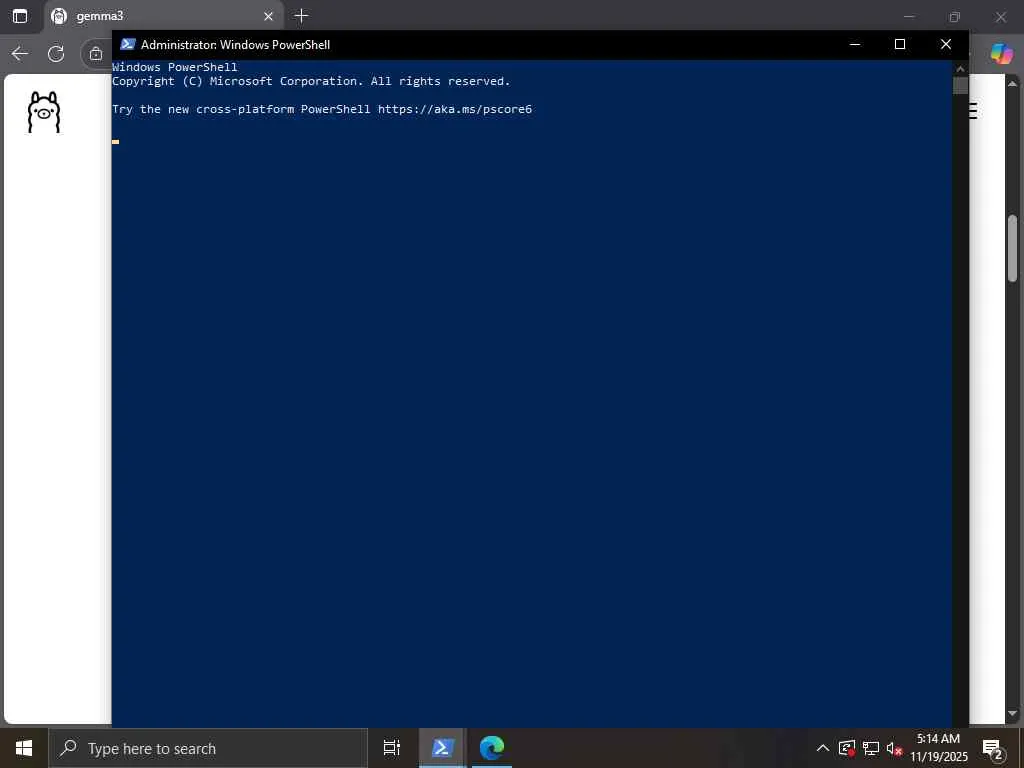Close the gemma3 browser tab
This screenshot has height=768, width=1024.
click(x=268, y=16)
